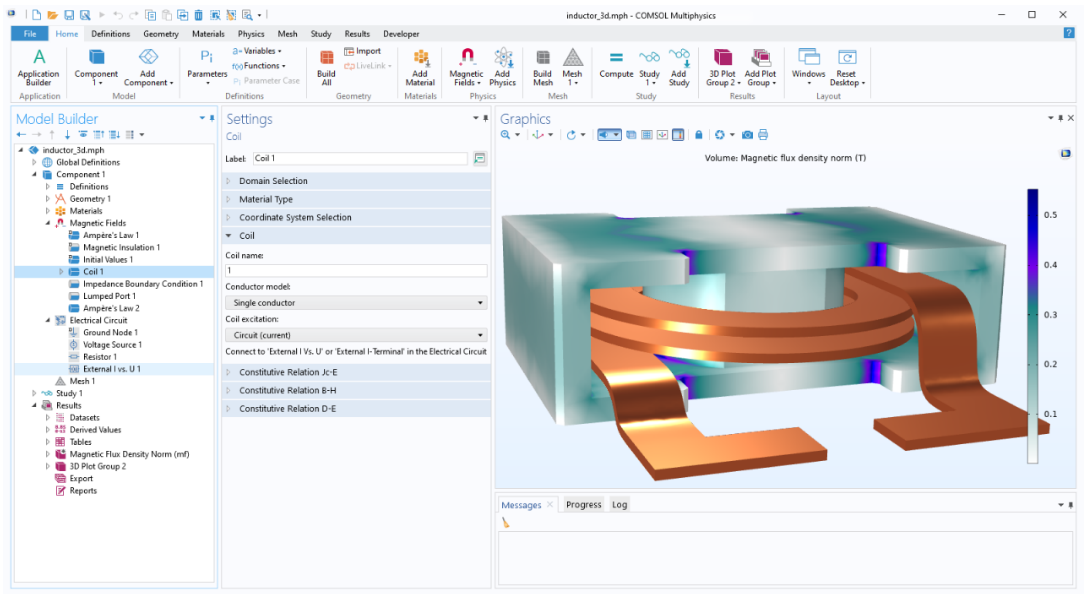The width and height of the screenshot is (1086, 594).
Task: Click the Coil name input field
Action: click(x=356, y=271)
